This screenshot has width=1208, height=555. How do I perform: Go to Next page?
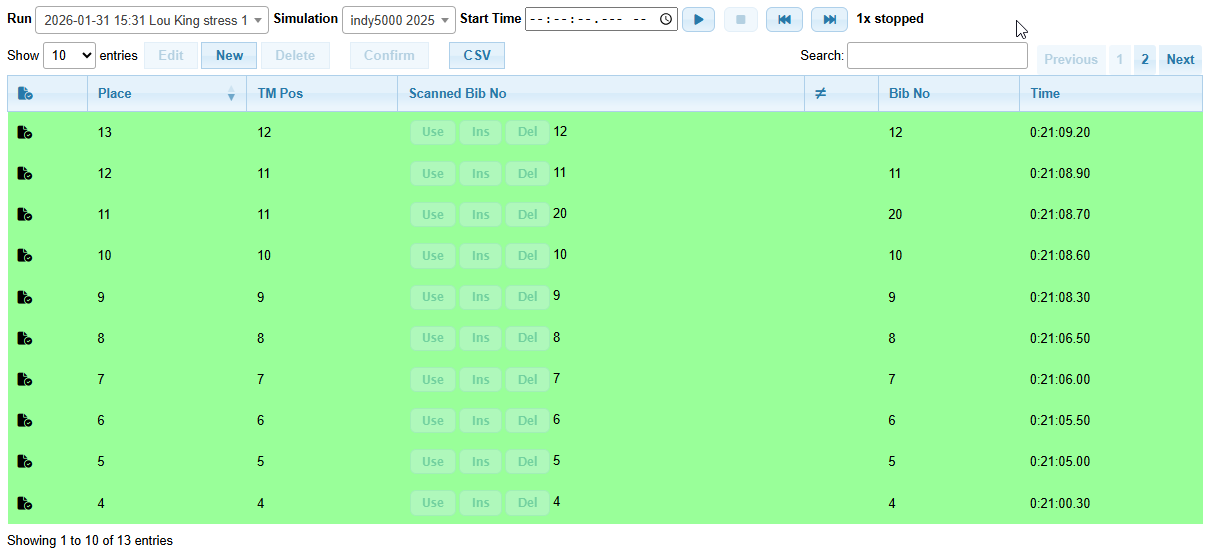(1180, 59)
